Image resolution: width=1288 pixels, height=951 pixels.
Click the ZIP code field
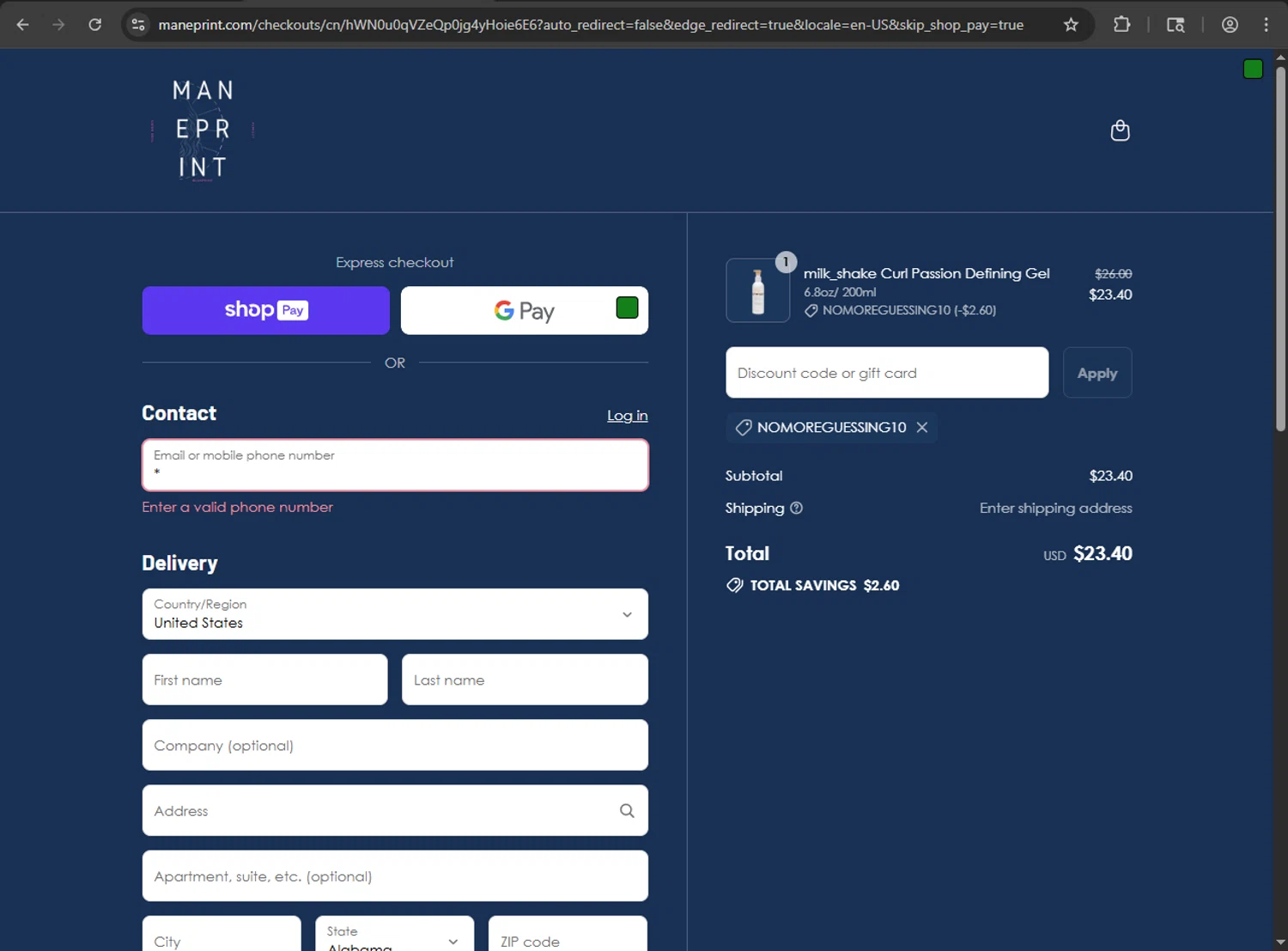(x=568, y=934)
